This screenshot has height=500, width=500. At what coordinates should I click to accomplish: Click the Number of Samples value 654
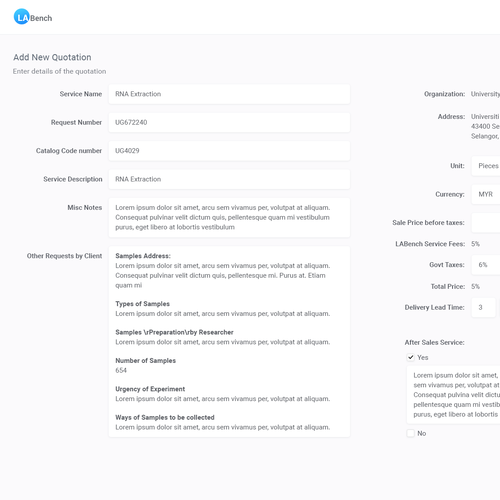[121, 370]
